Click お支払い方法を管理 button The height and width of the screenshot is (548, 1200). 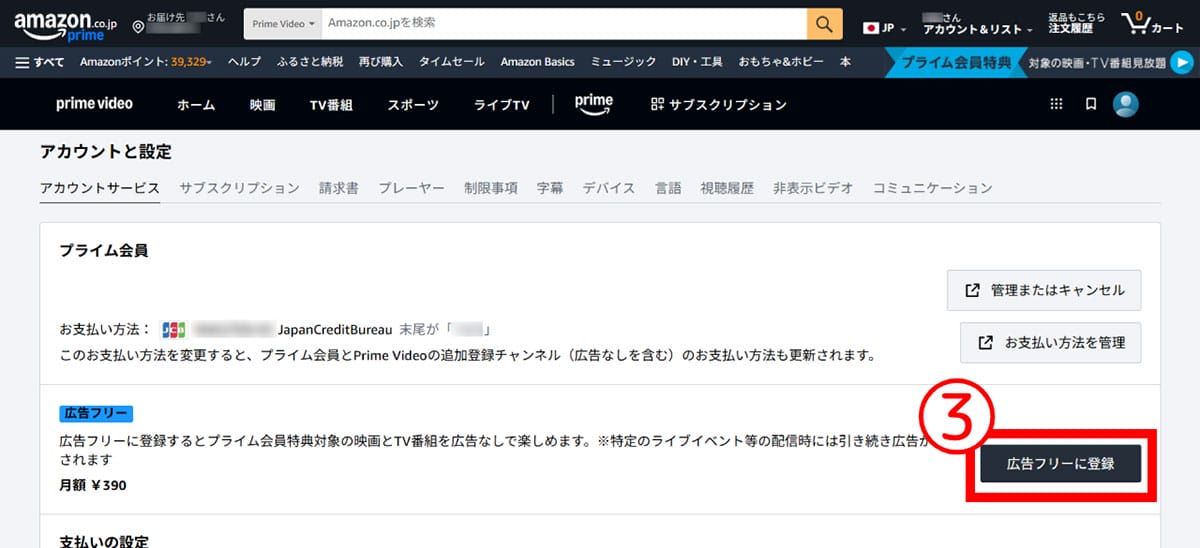1051,342
